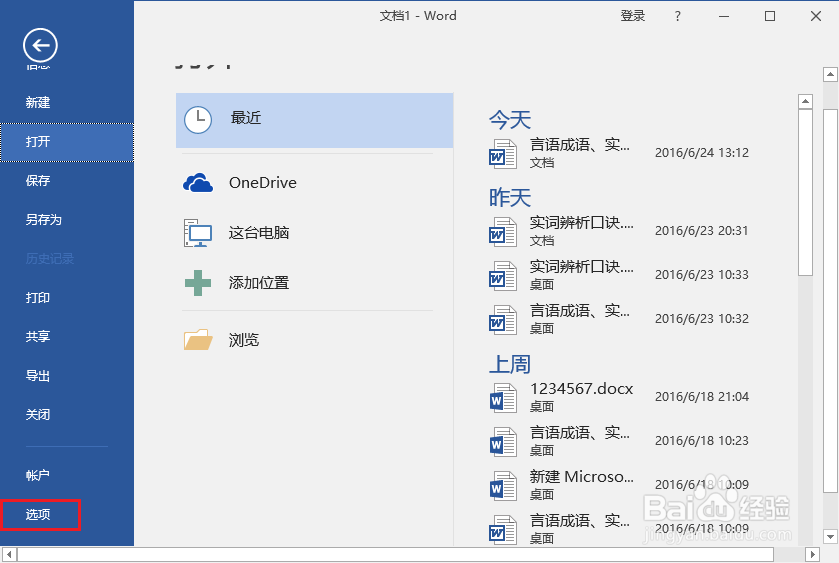Viewport: 839px width, 563px height.
Task: Select OneDrive as the open location
Action: [x=315, y=183]
